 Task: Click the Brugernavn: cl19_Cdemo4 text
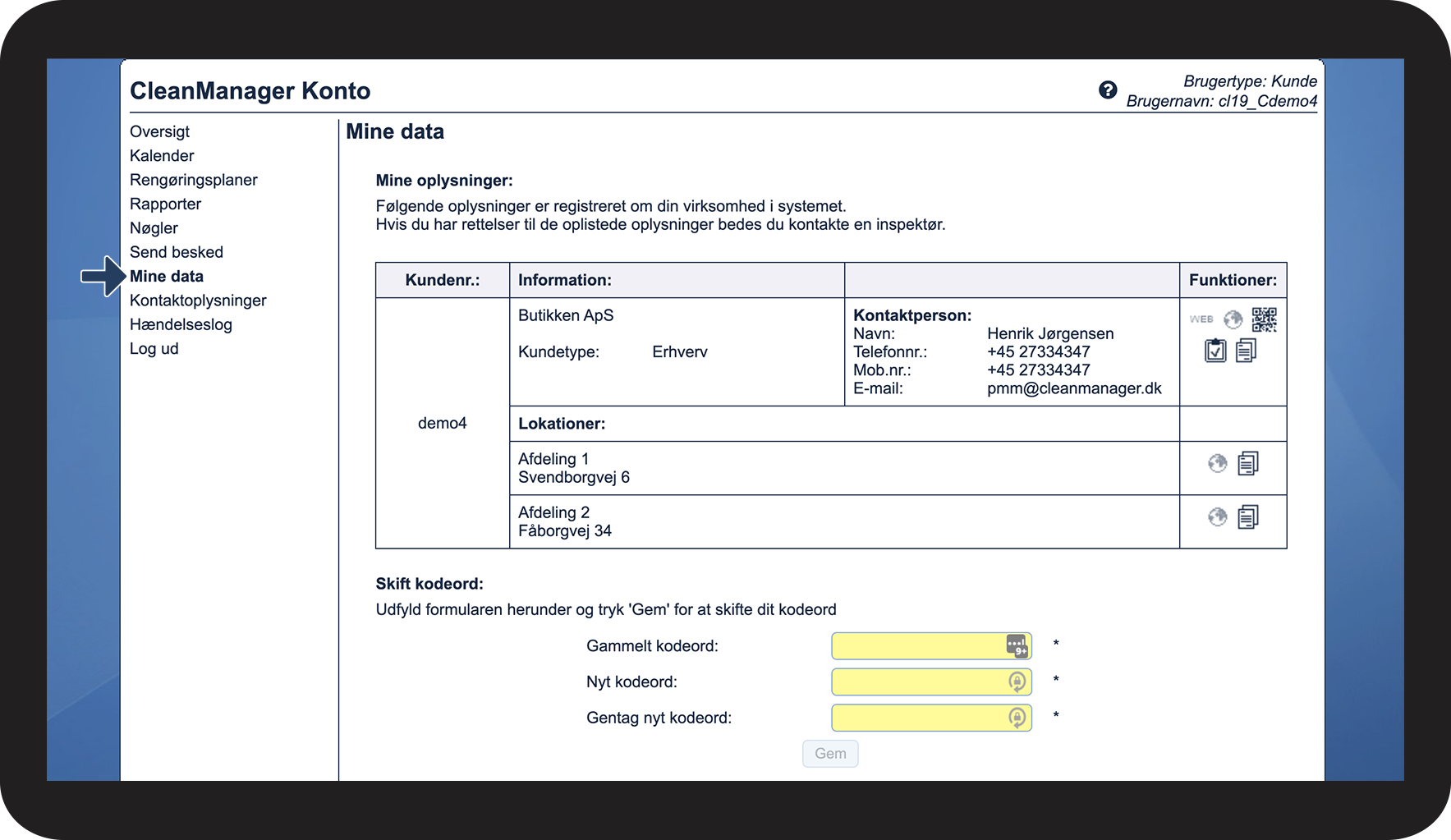[1222, 101]
